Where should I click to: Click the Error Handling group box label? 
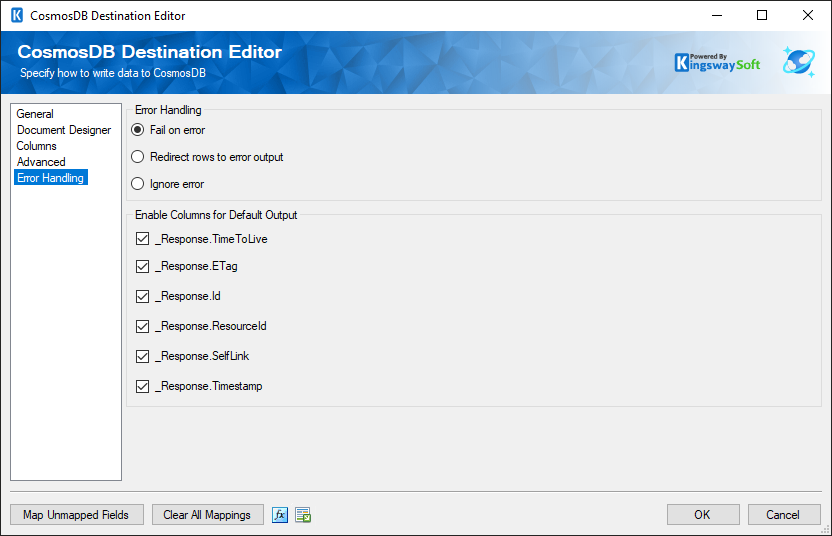tap(168, 110)
